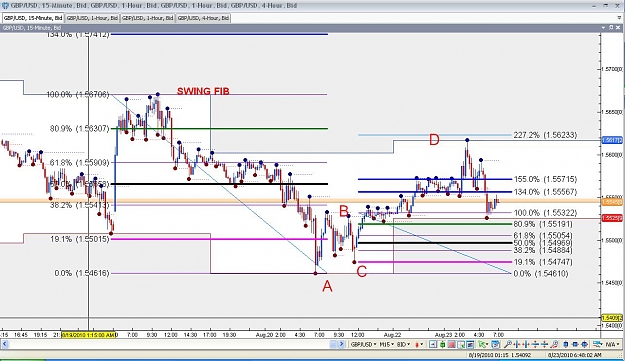
Task: Click the first blue candle scaling icon
Action: [x=566, y=344]
